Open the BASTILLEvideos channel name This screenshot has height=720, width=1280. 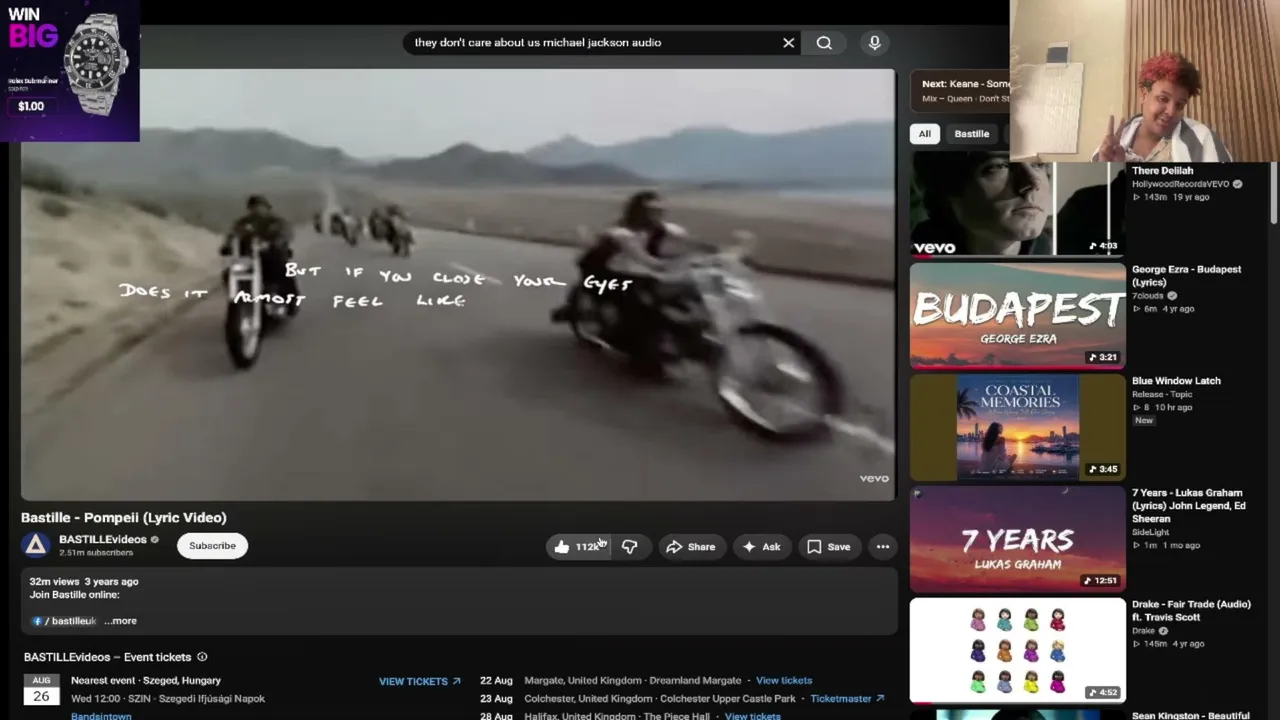coord(102,540)
